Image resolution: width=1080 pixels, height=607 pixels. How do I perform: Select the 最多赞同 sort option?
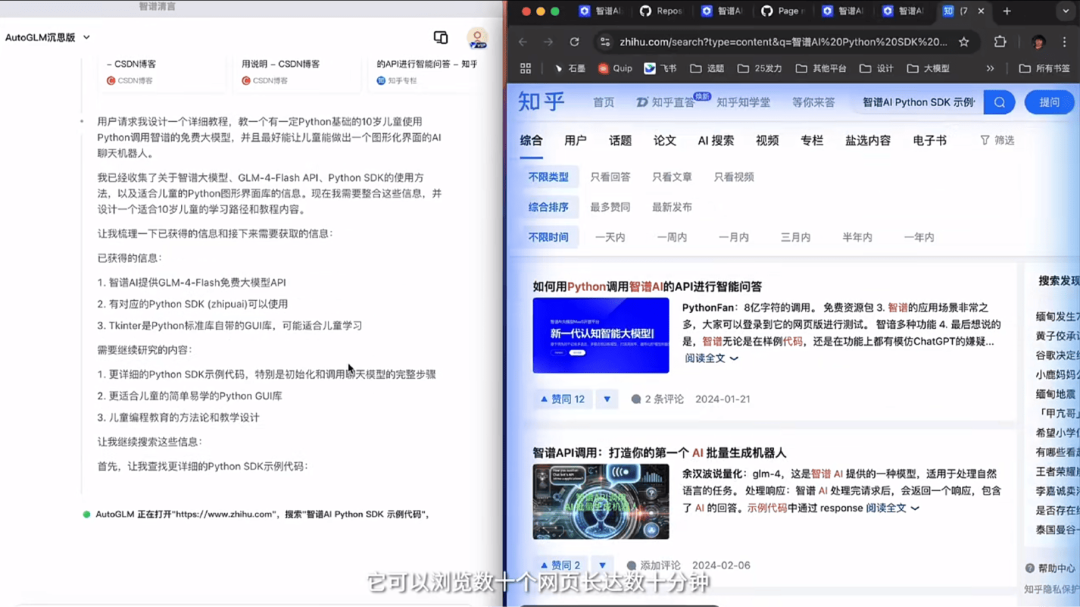tap(610, 207)
